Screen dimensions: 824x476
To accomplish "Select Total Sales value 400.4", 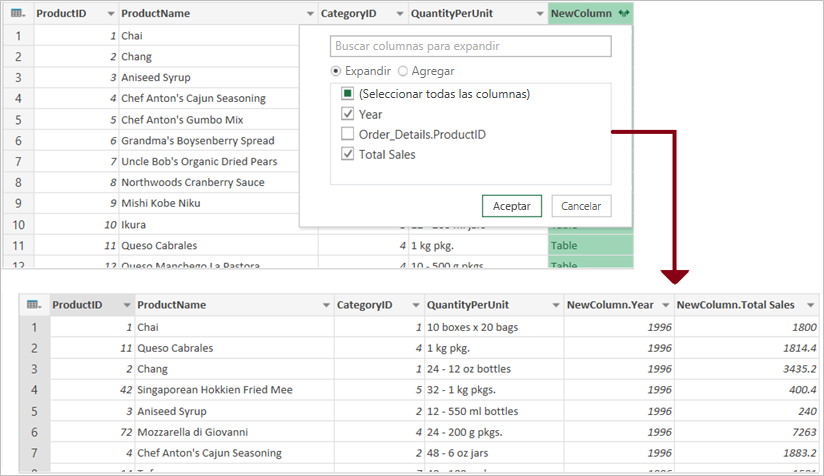I will tap(746, 390).
